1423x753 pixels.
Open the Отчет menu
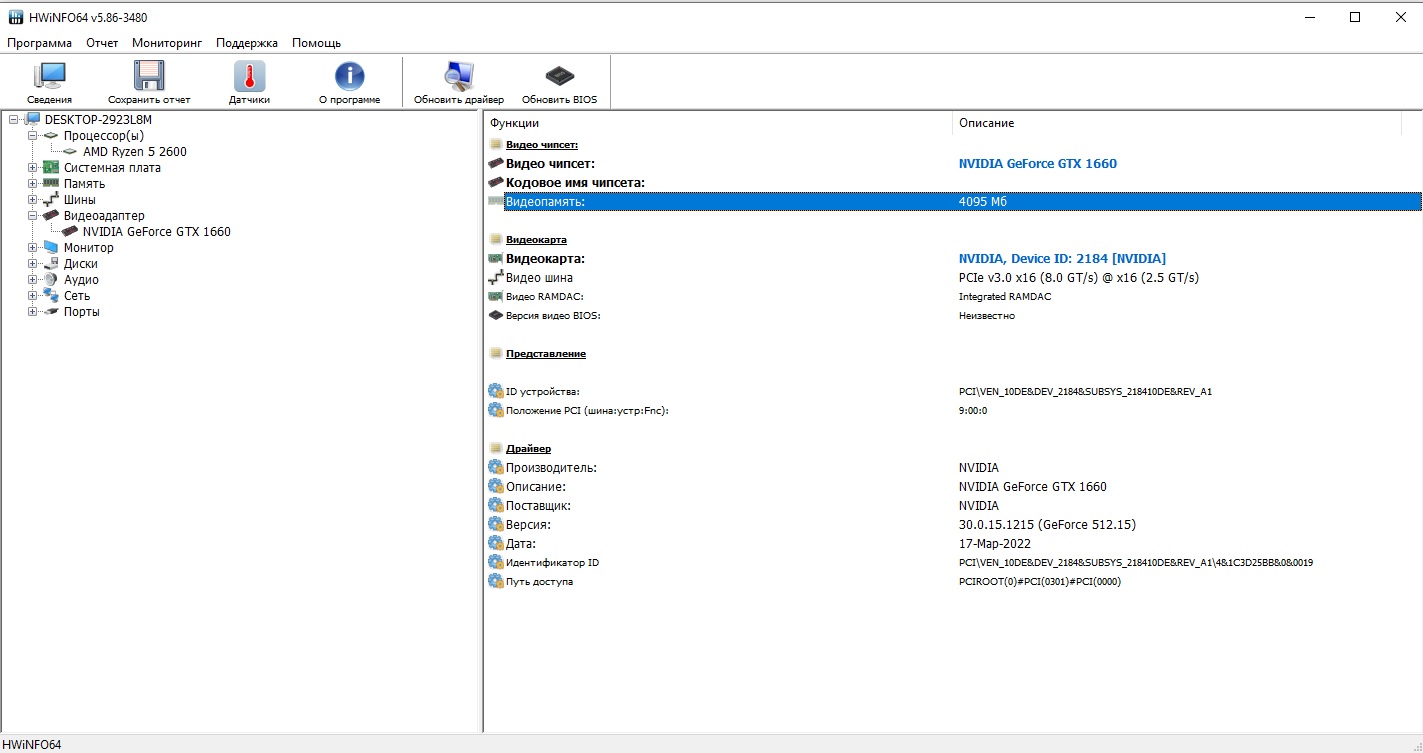(x=102, y=43)
